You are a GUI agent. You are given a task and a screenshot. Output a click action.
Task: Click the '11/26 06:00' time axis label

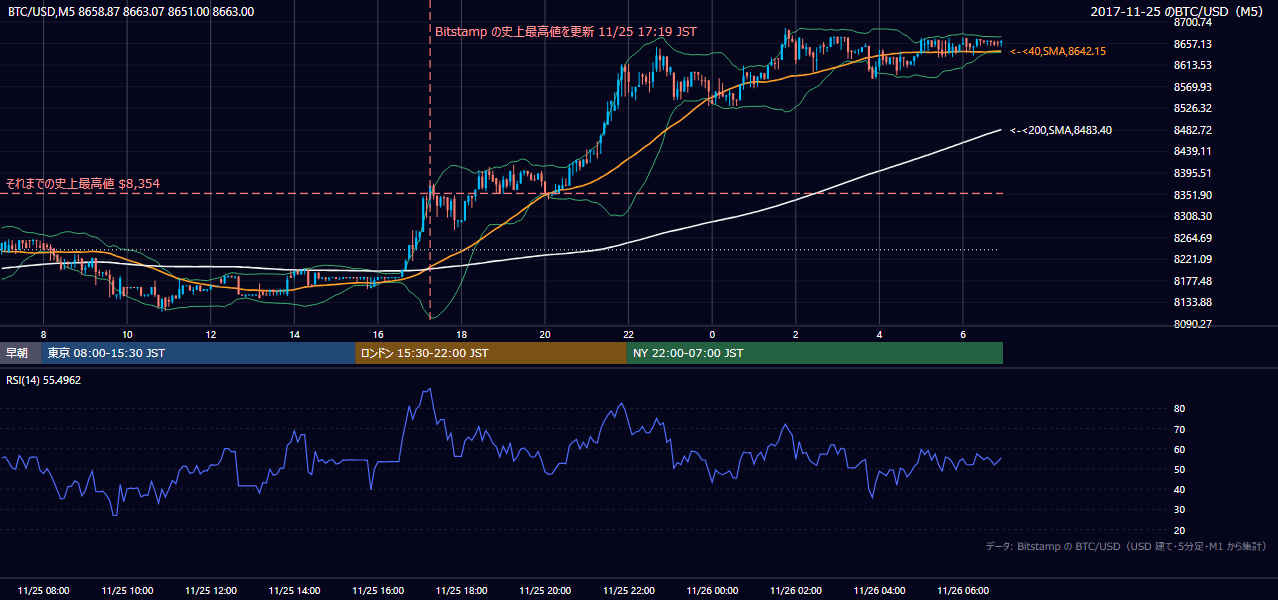pyautogui.click(x=962, y=591)
